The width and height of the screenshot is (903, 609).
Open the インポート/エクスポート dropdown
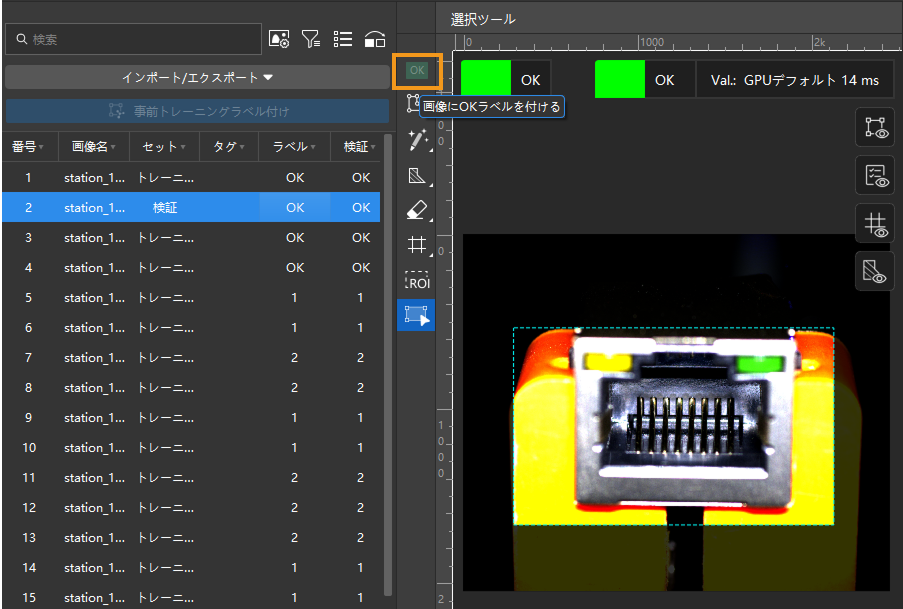click(197, 77)
